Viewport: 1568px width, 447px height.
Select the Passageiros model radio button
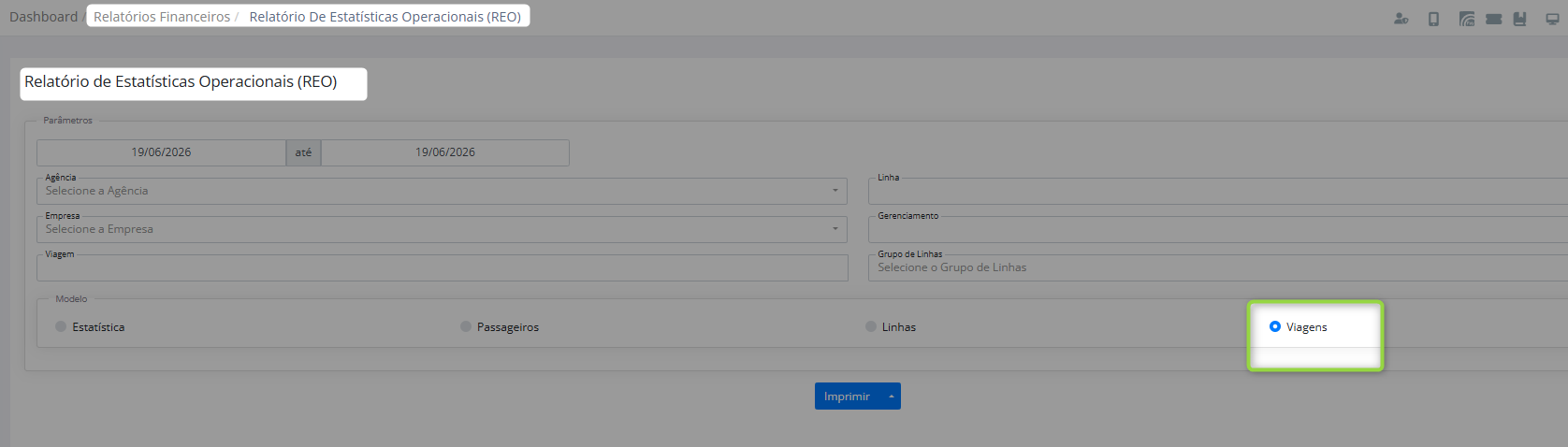click(466, 326)
